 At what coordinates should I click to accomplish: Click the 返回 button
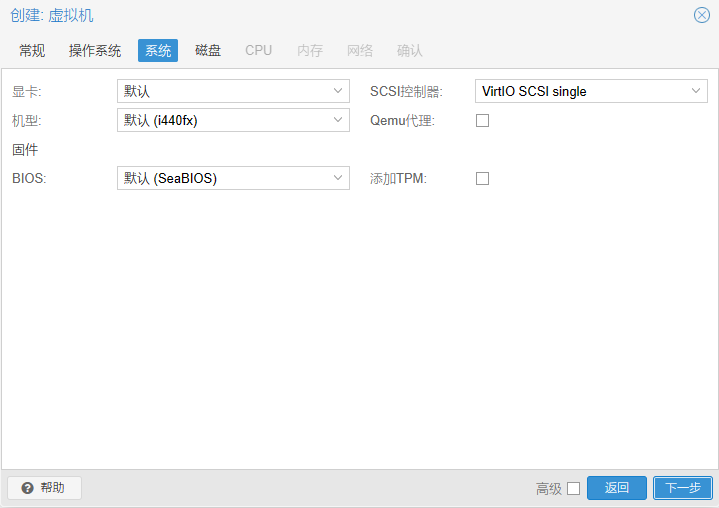coord(617,488)
